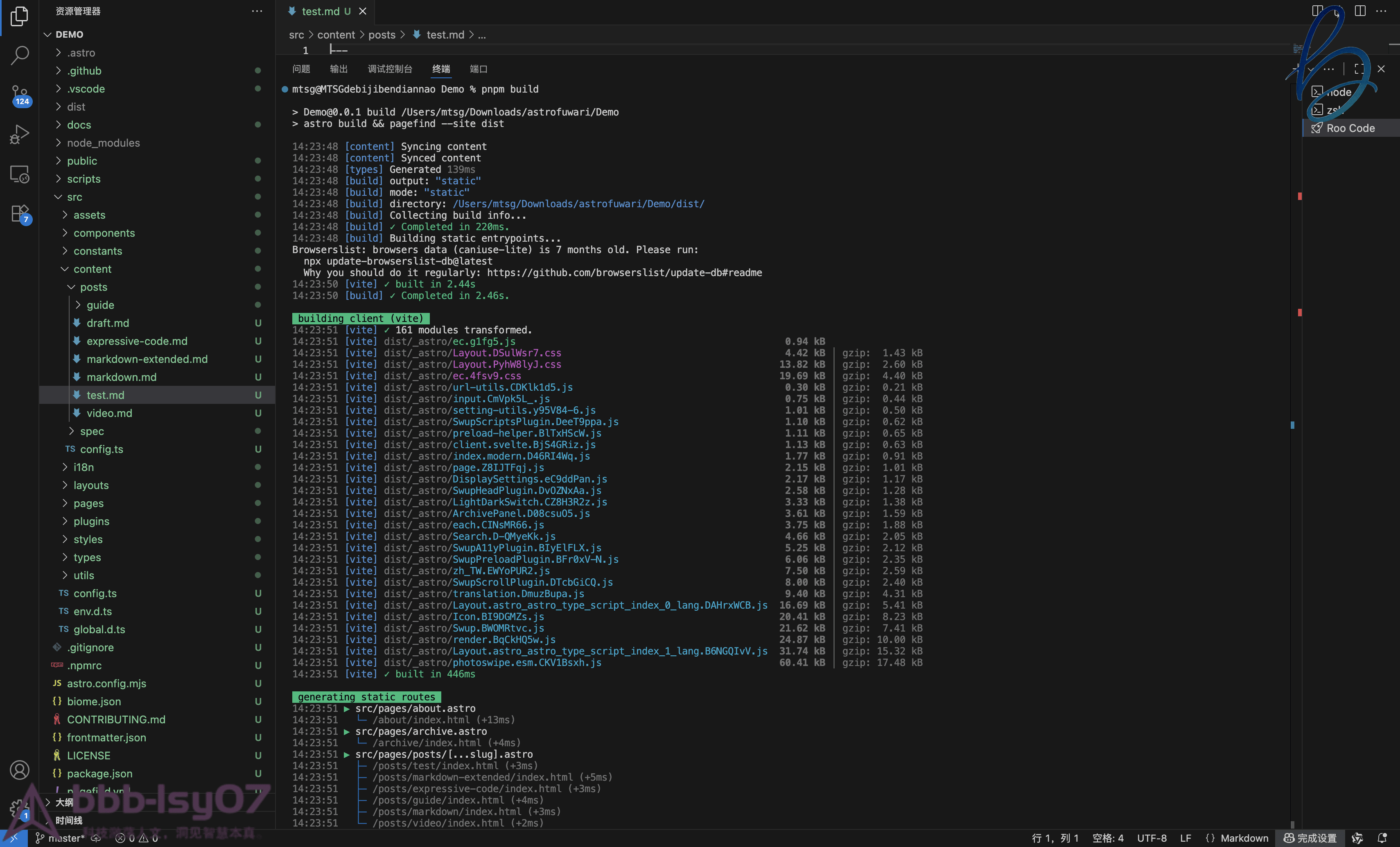Open Run and Debug view
Viewport: 1400px width, 847px height.
(x=19, y=134)
